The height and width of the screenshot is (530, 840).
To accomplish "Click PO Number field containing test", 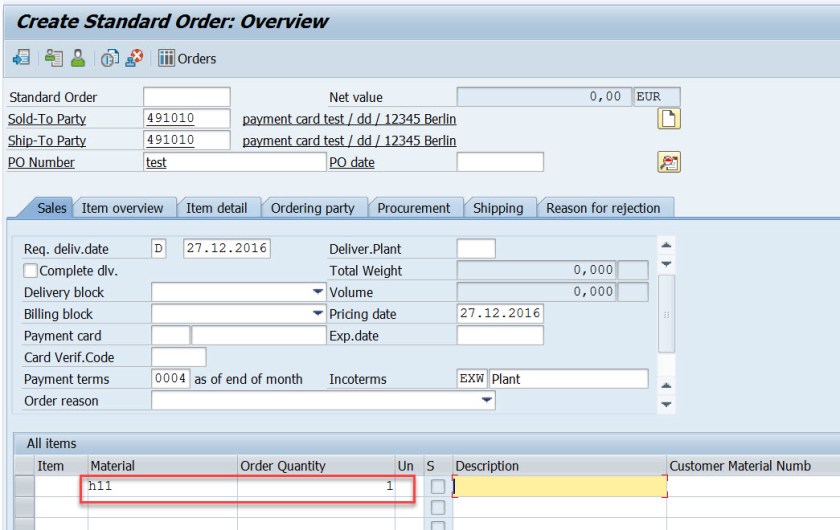I will [235, 162].
